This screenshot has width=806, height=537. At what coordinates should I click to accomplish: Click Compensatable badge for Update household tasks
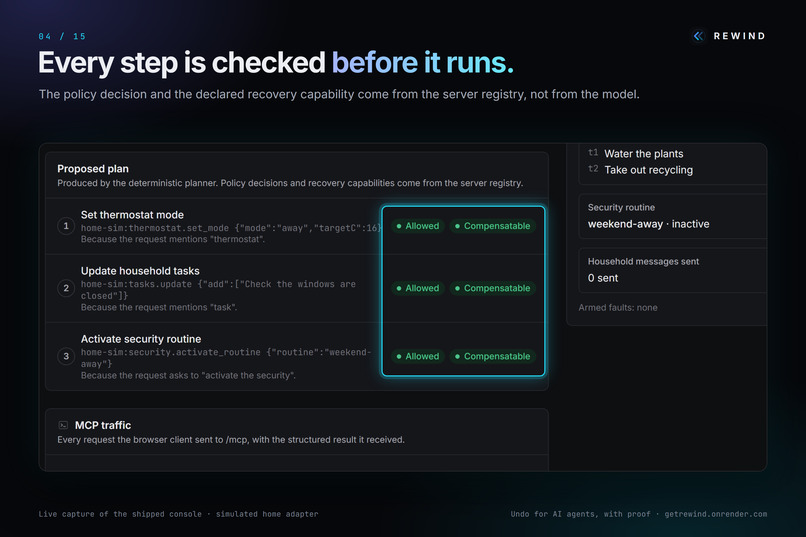(492, 288)
